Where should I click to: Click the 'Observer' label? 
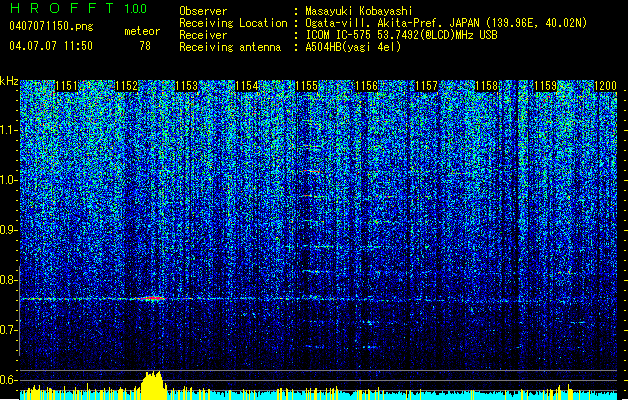[203, 11]
